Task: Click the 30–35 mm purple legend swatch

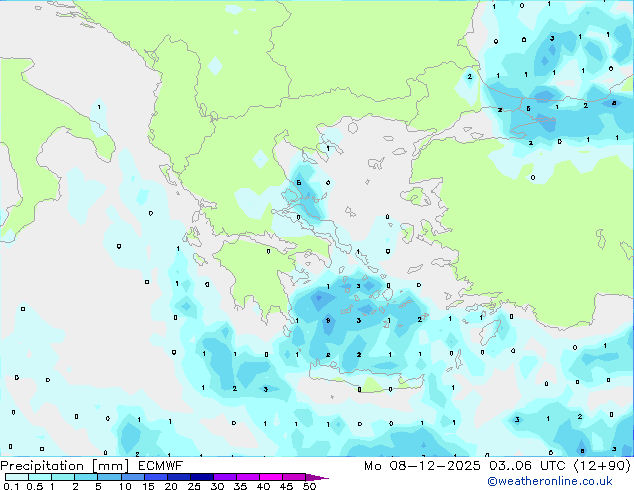Action: [225, 477]
